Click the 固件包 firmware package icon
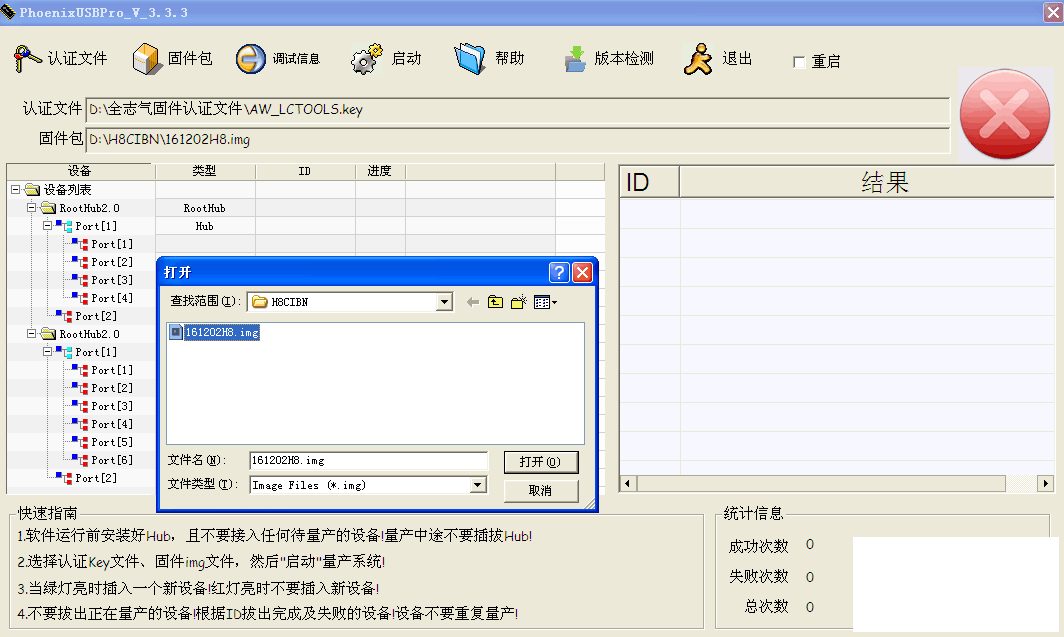1064x637 pixels. (148, 57)
